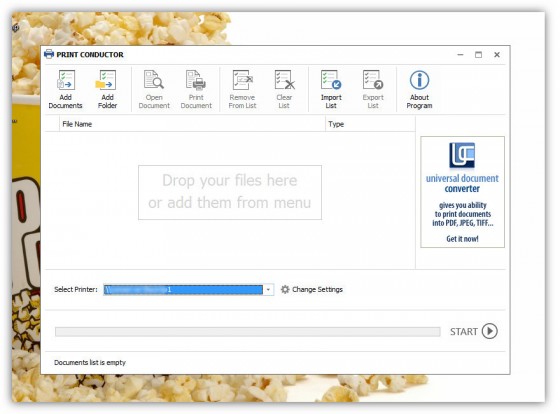Click the gear icon beside Change Settings

point(285,289)
